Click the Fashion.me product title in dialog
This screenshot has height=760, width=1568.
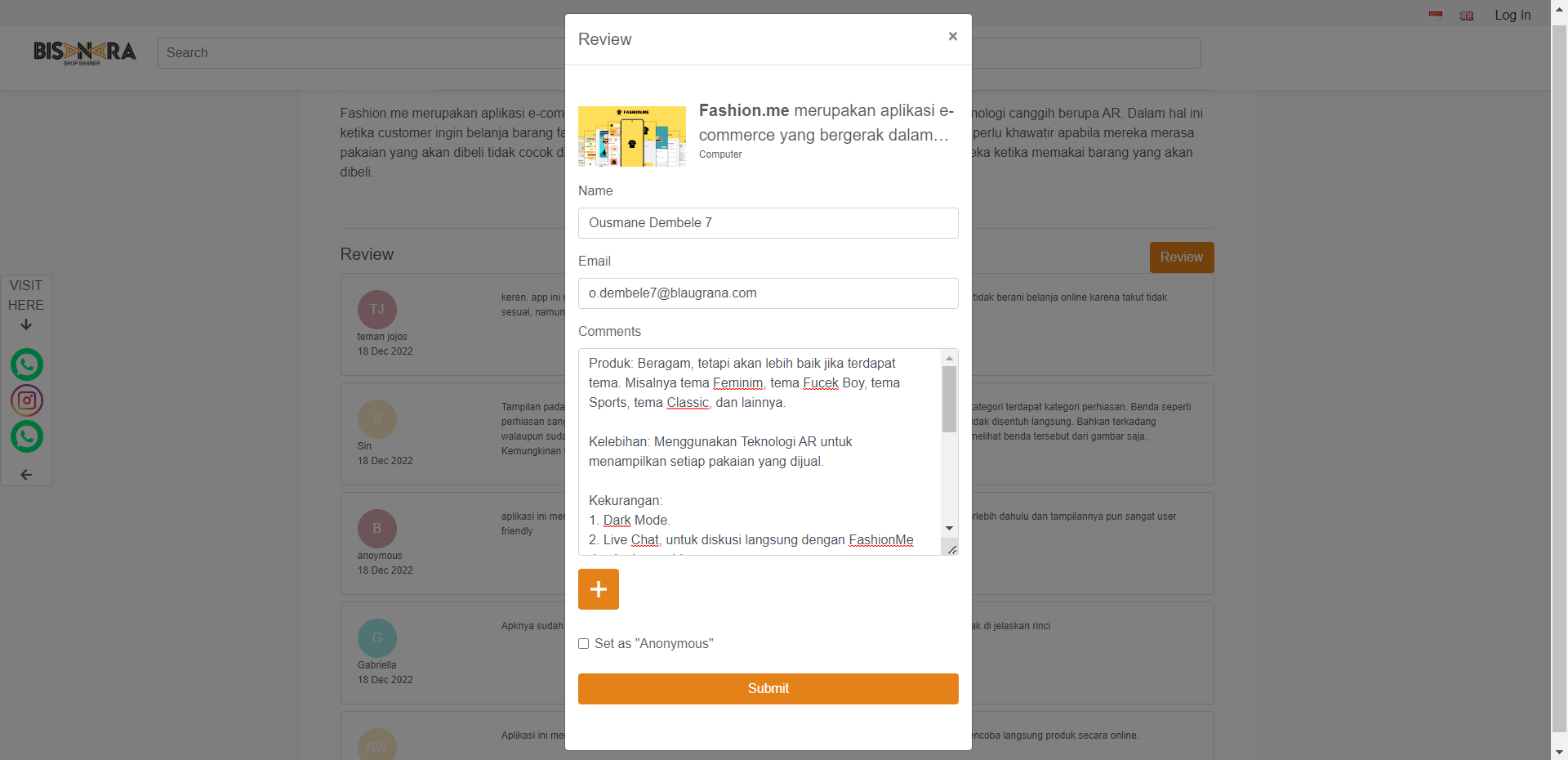tap(826, 123)
